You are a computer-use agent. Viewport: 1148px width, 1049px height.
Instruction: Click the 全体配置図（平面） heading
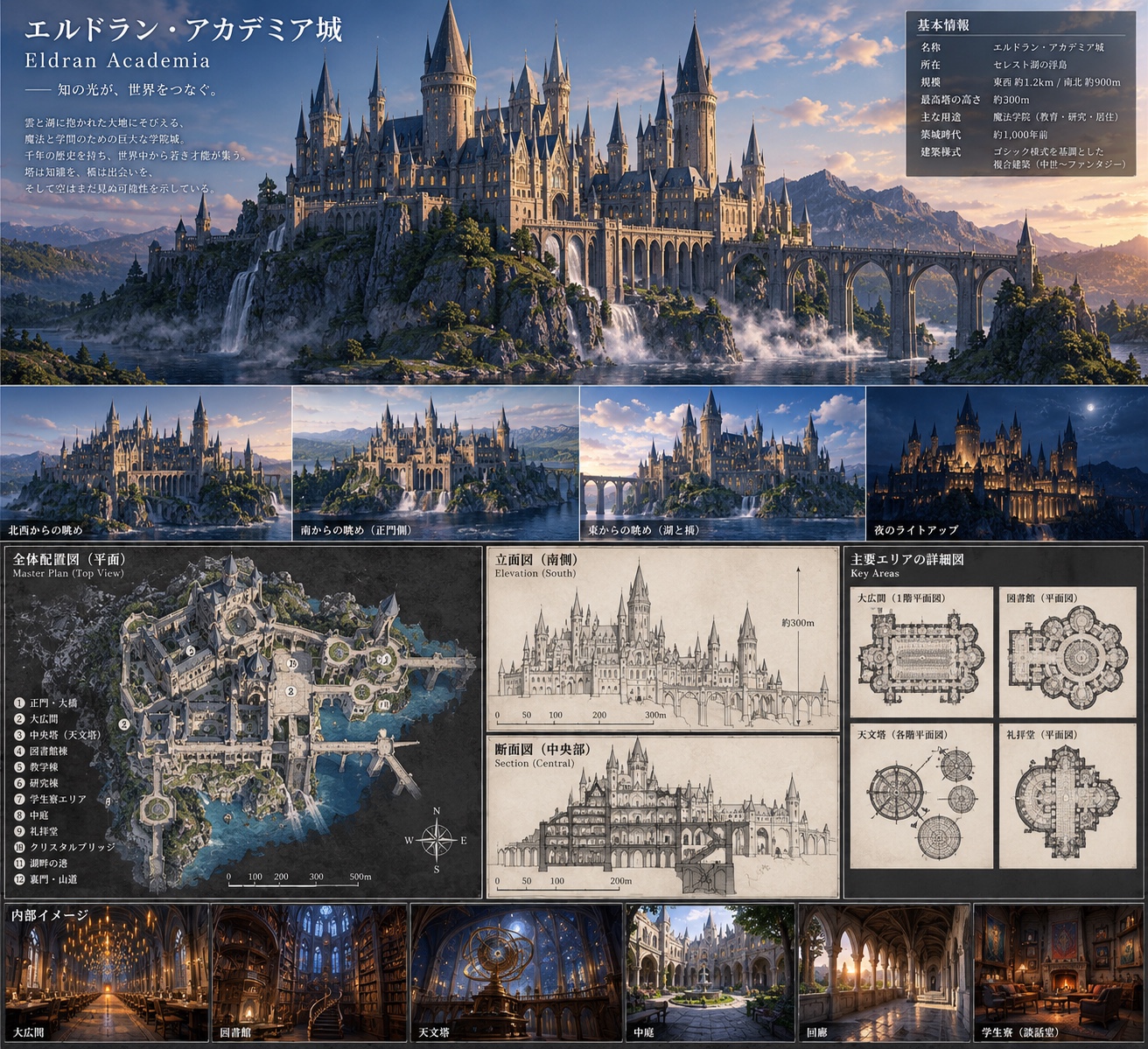coord(69,559)
